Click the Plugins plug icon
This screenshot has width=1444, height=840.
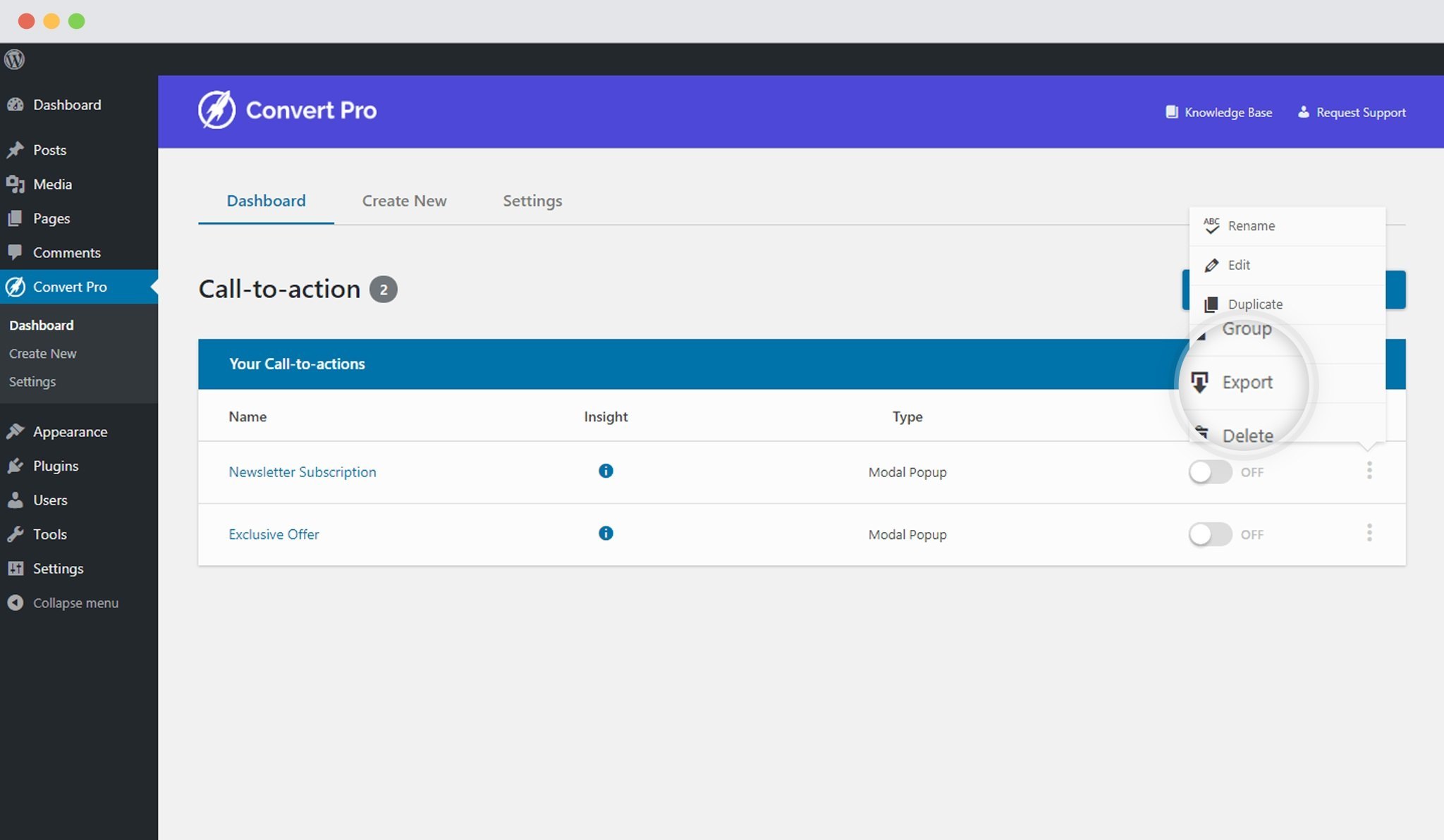[15, 466]
